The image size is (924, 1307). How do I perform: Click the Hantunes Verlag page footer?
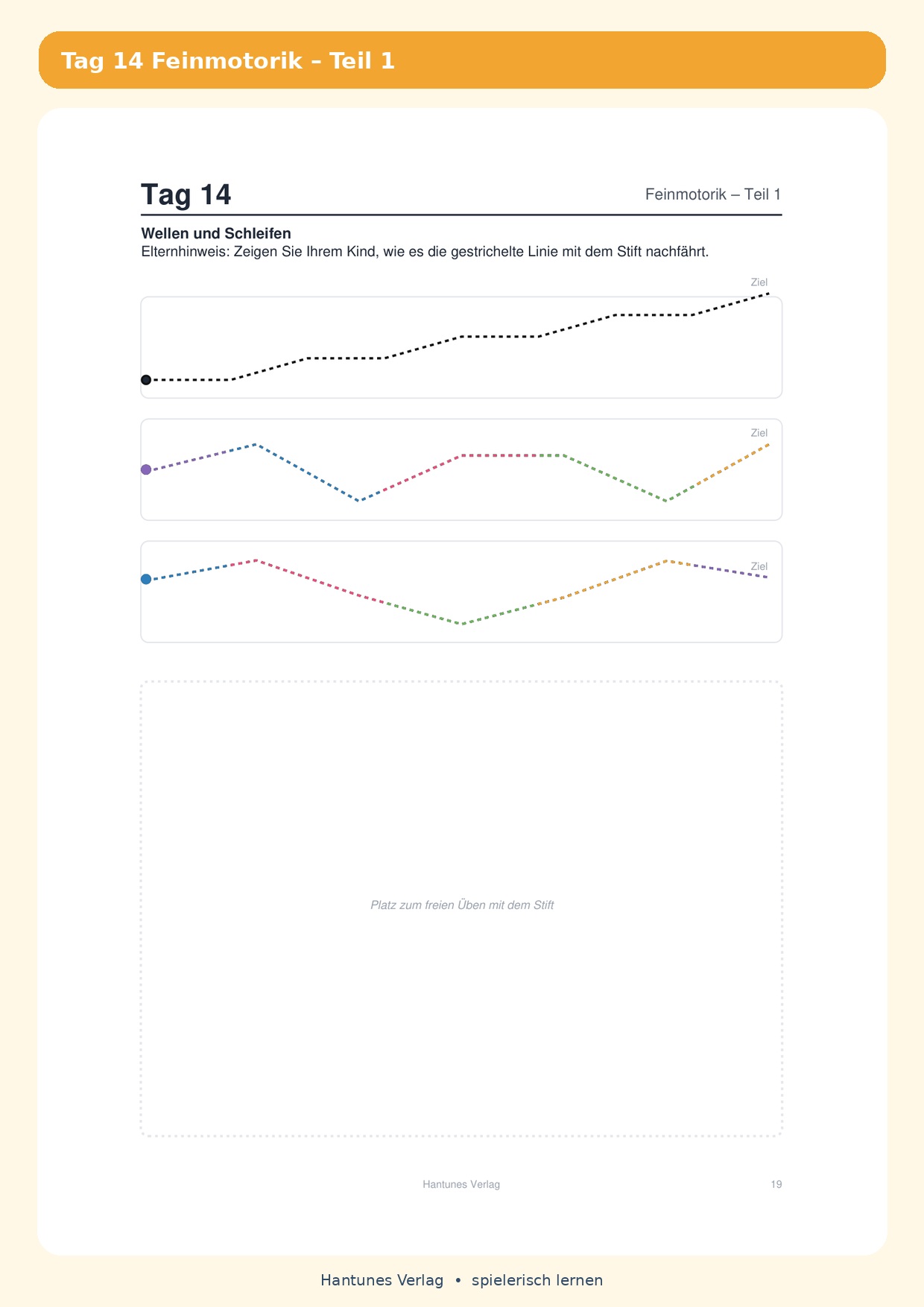point(461,1184)
